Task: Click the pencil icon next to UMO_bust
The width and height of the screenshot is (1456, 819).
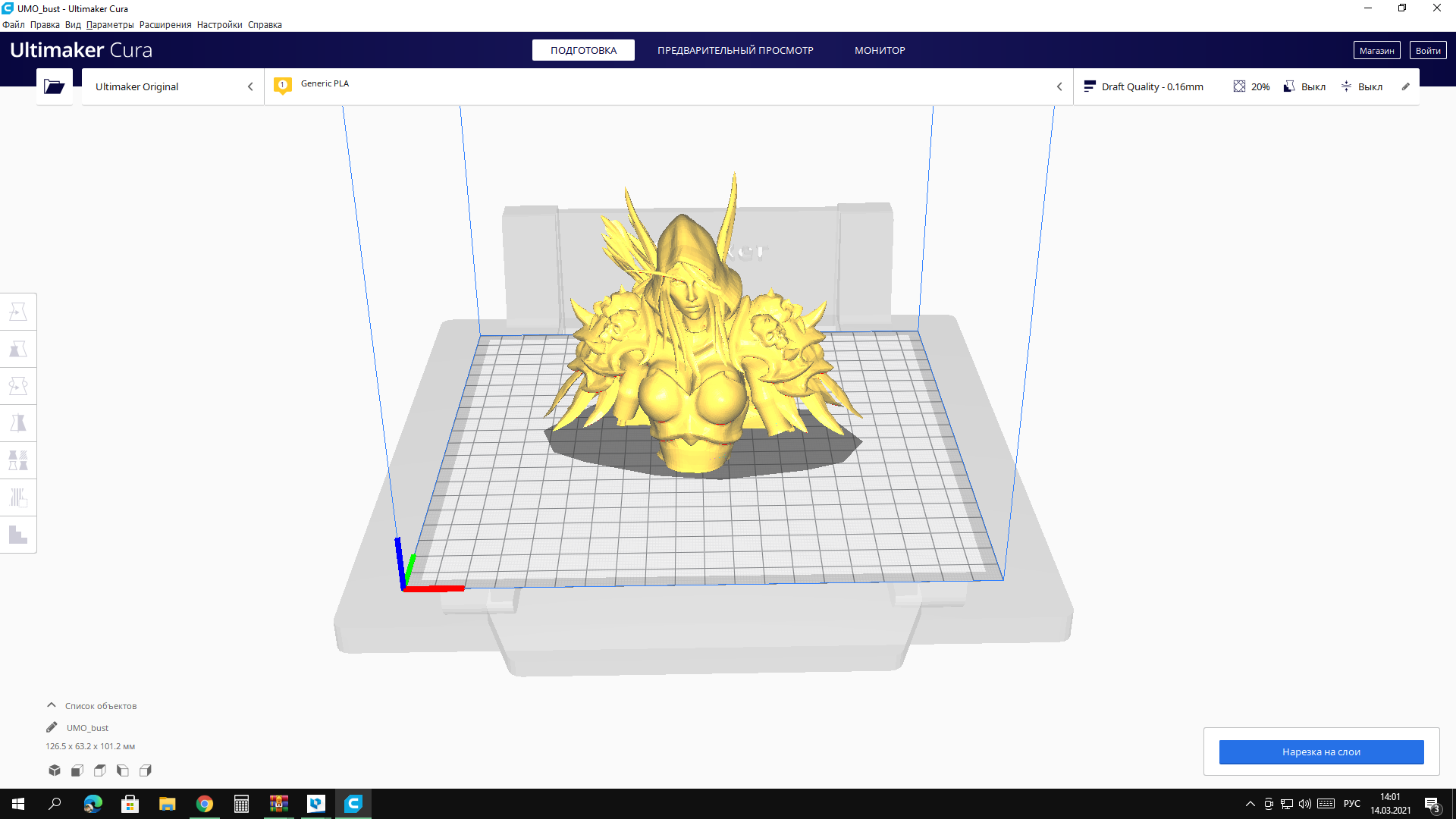Action: [x=52, y=727]
